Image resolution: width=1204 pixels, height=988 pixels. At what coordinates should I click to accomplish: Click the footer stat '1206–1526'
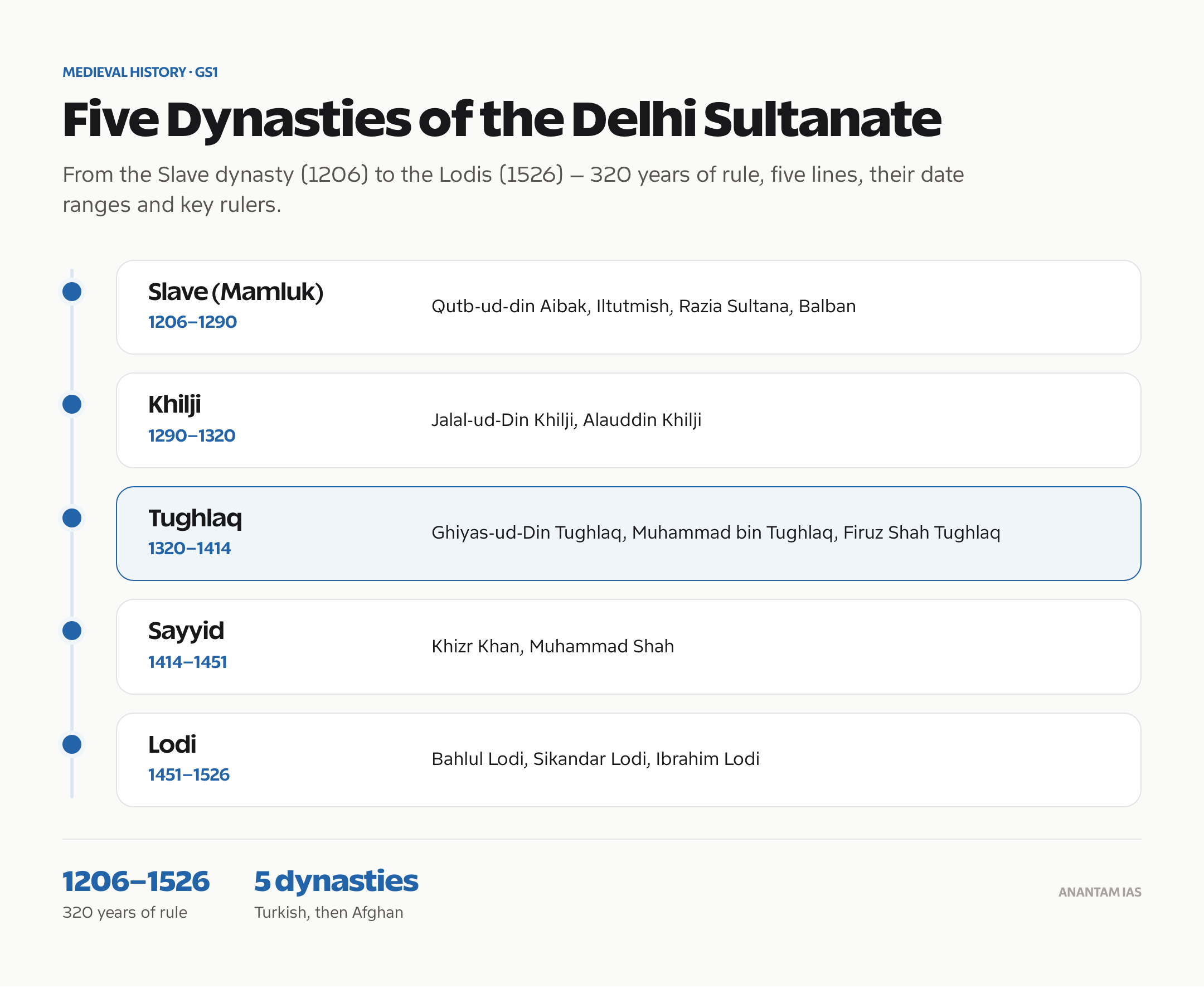[x=136, y=882]
